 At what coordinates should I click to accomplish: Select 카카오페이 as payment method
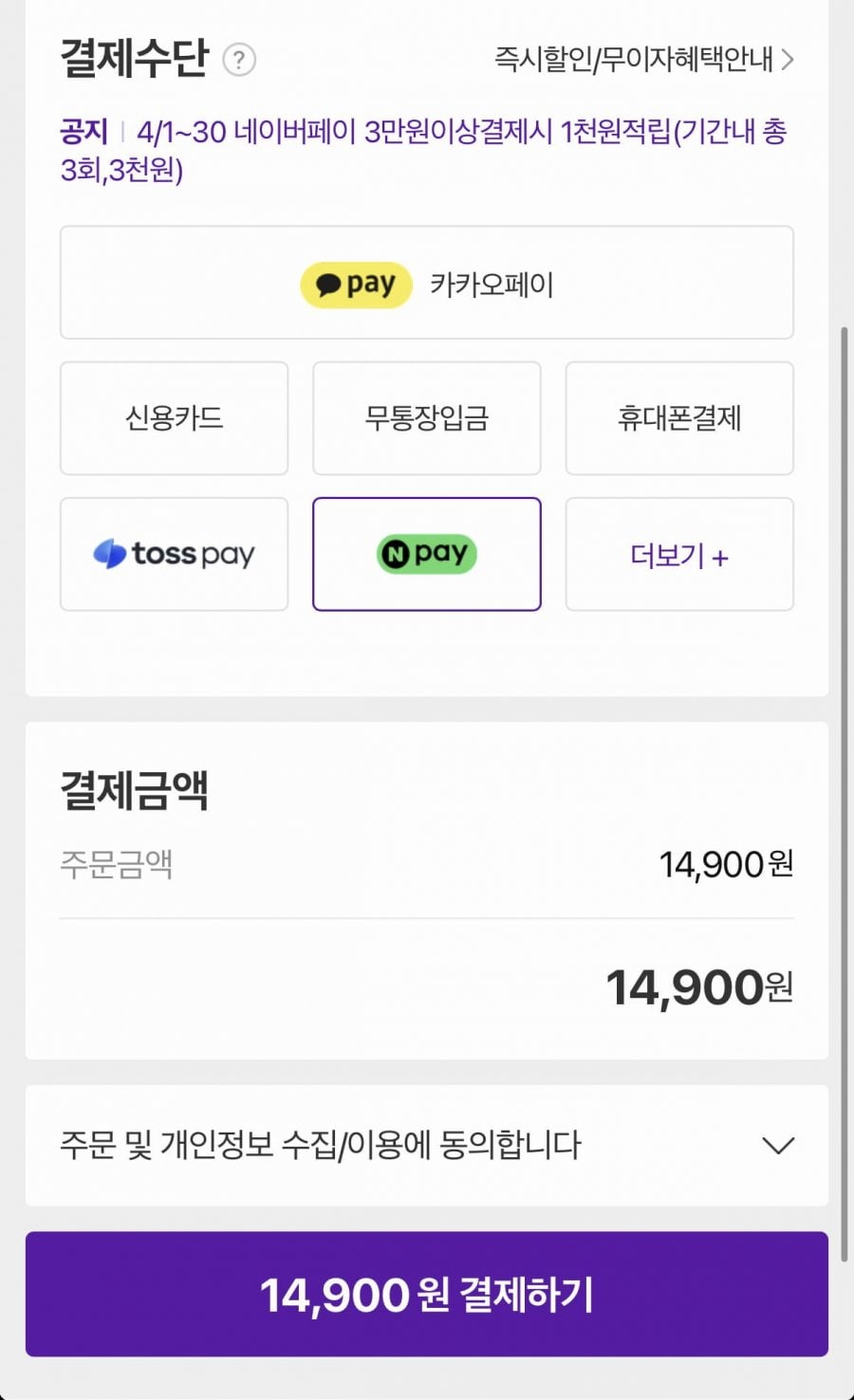(492, 285)
